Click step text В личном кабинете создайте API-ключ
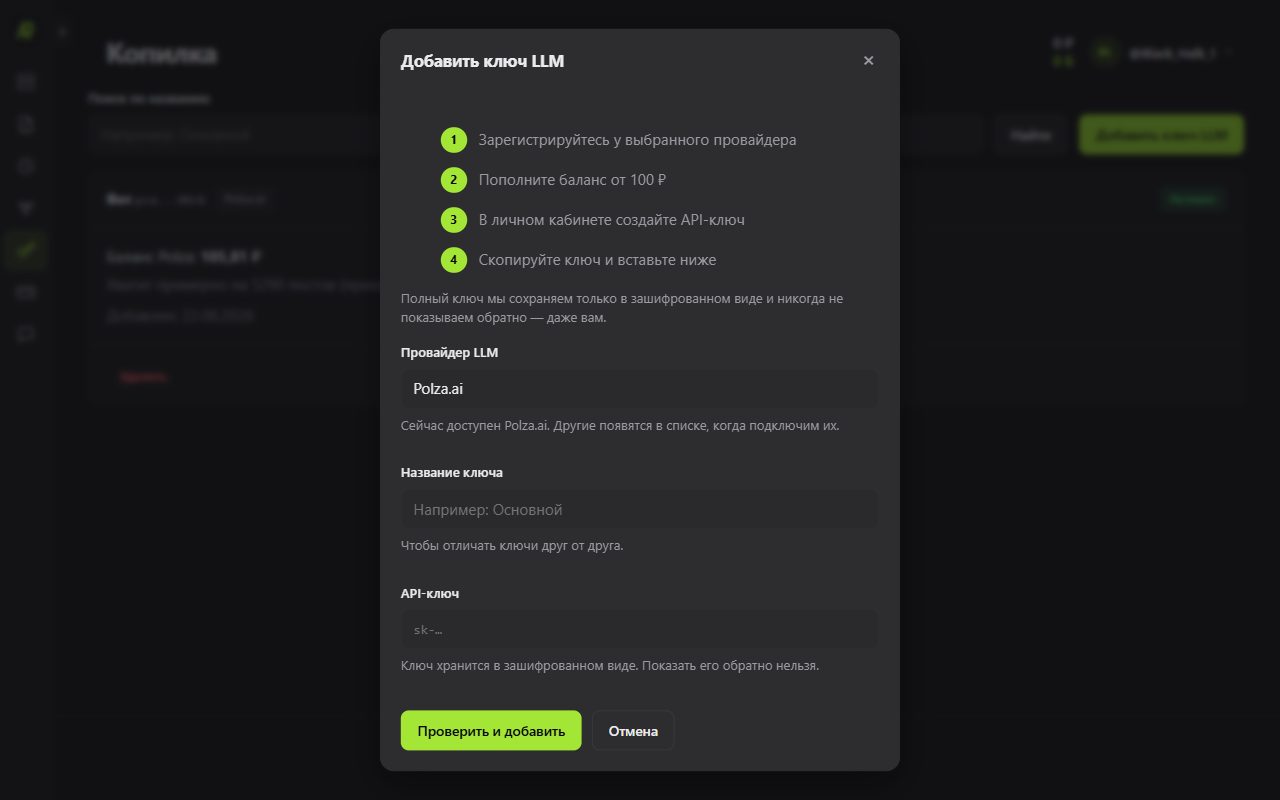 pyautogui.click(x=612, y=220)
